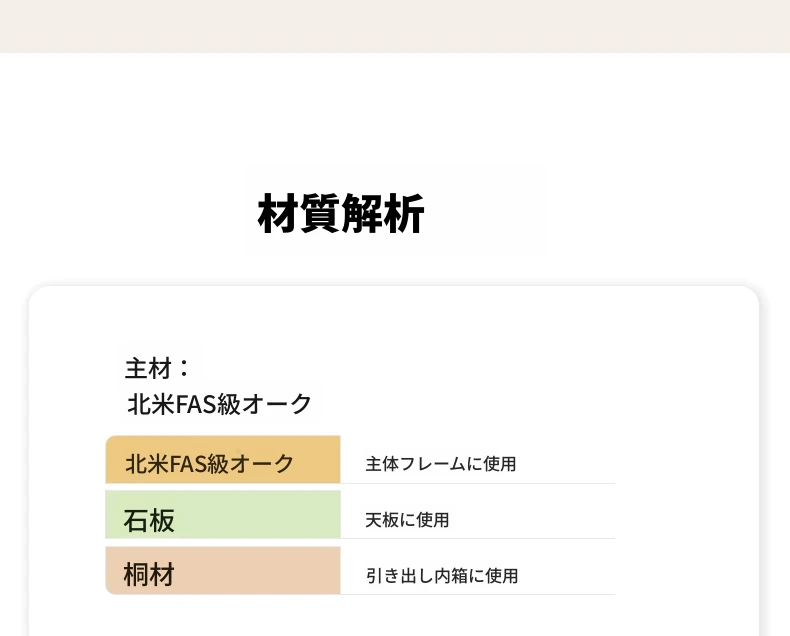Select the green 石板 swatch
Screen dimensions: 790x636
[x=223, y=515]
